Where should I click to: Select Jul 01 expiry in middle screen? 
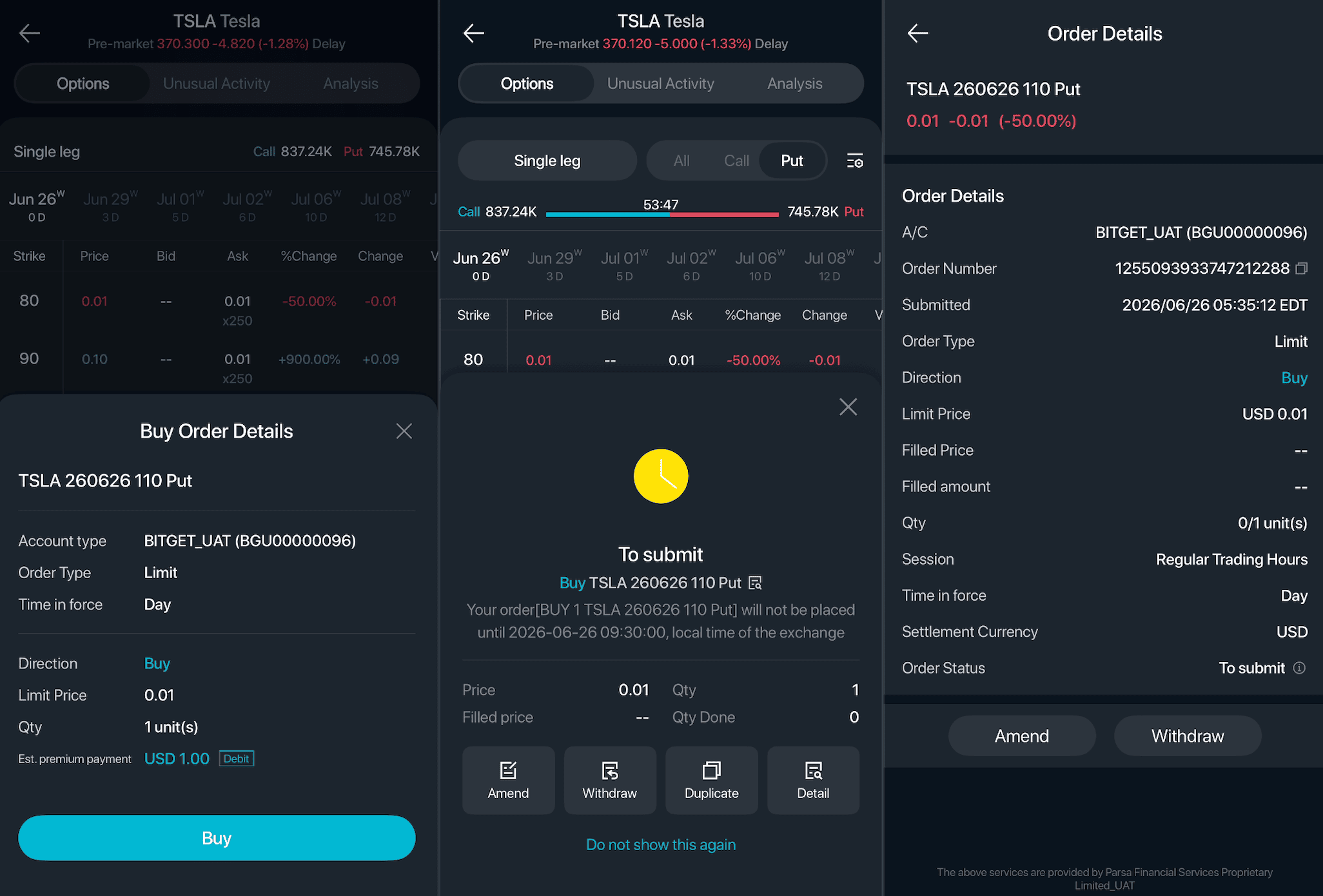click(624, 265)
